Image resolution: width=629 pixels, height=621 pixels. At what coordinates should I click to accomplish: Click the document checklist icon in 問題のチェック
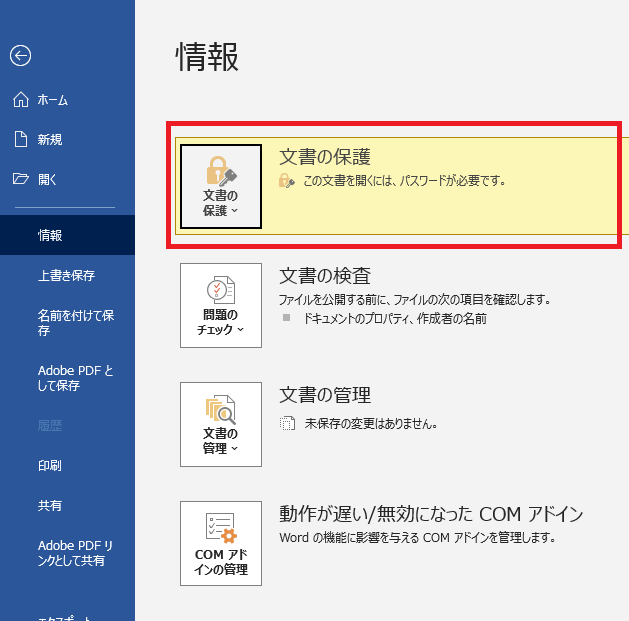point(221,290)
